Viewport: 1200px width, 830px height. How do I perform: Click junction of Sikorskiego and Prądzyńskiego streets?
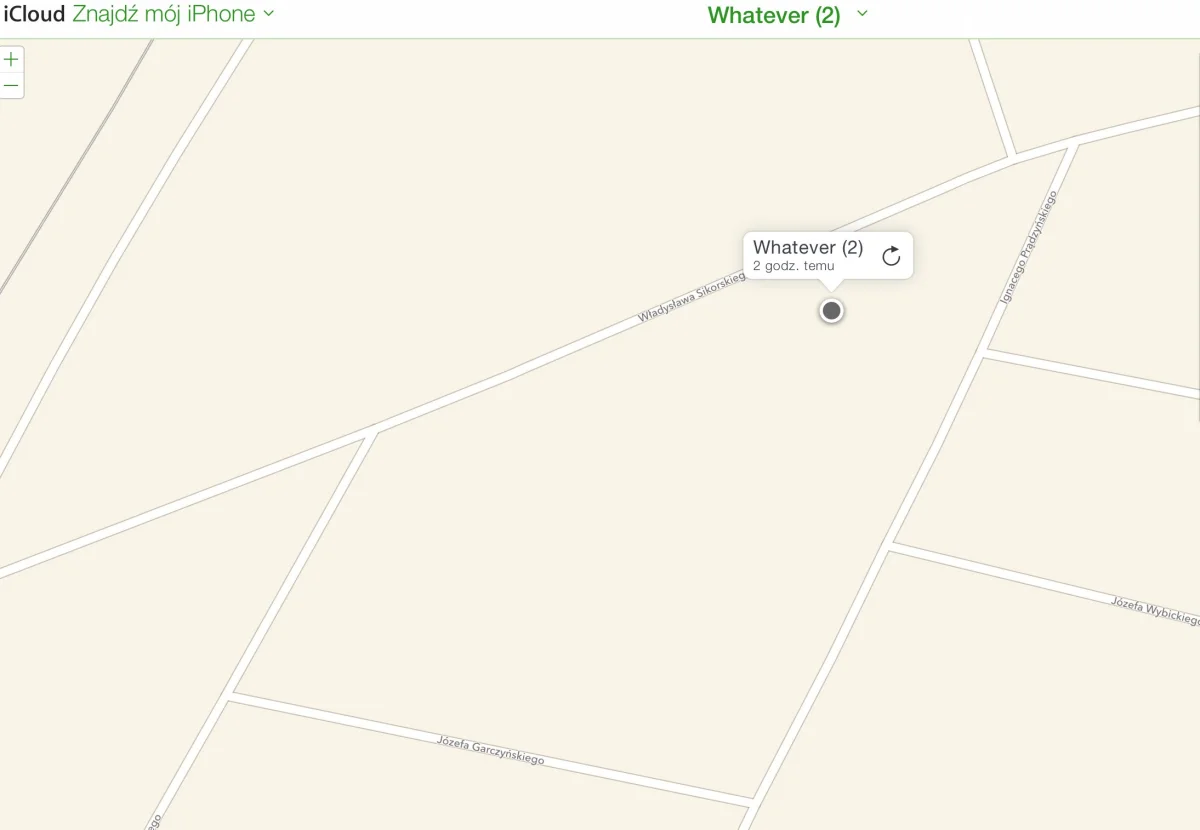[x=1074, y=141]
